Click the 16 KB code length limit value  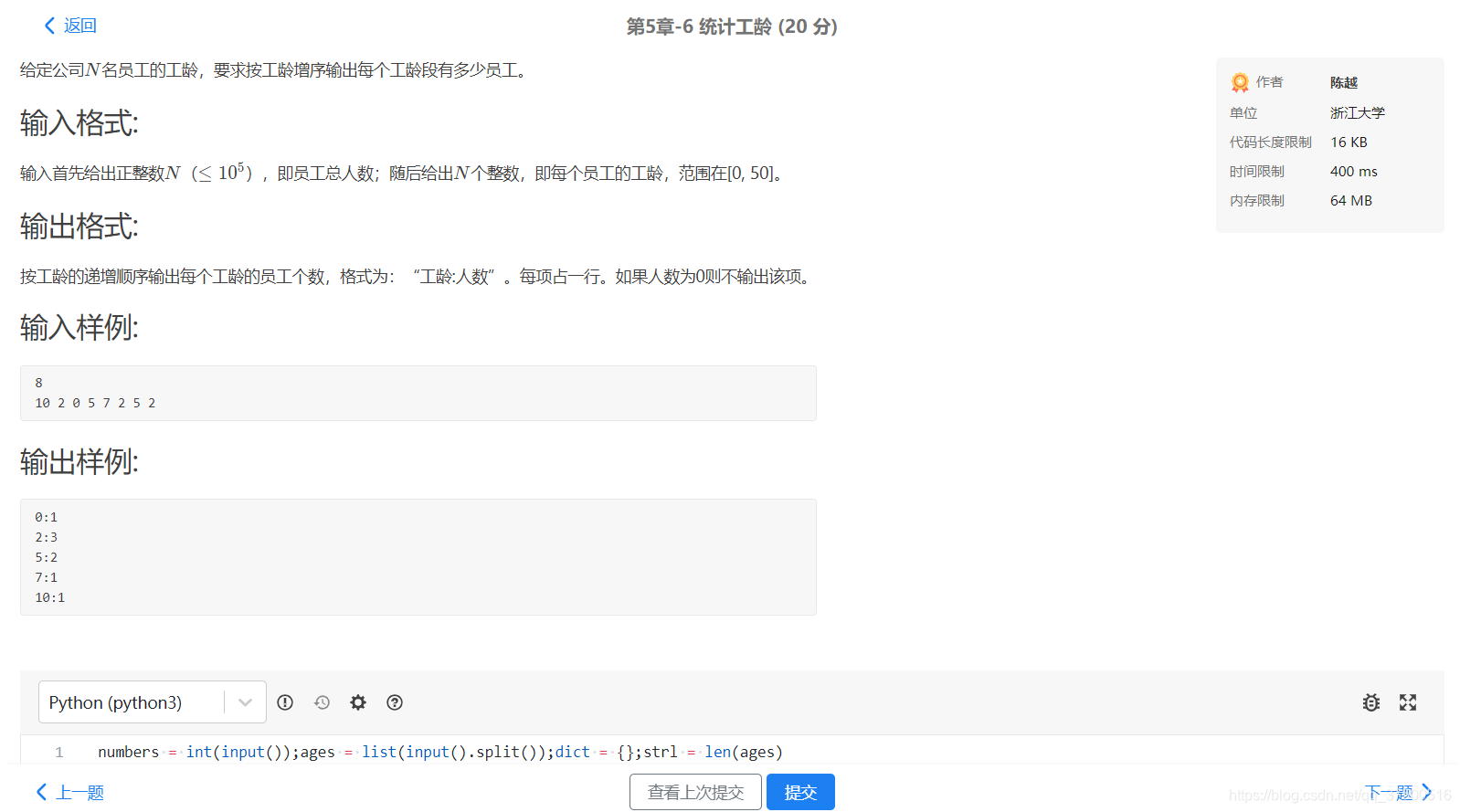1349,142
